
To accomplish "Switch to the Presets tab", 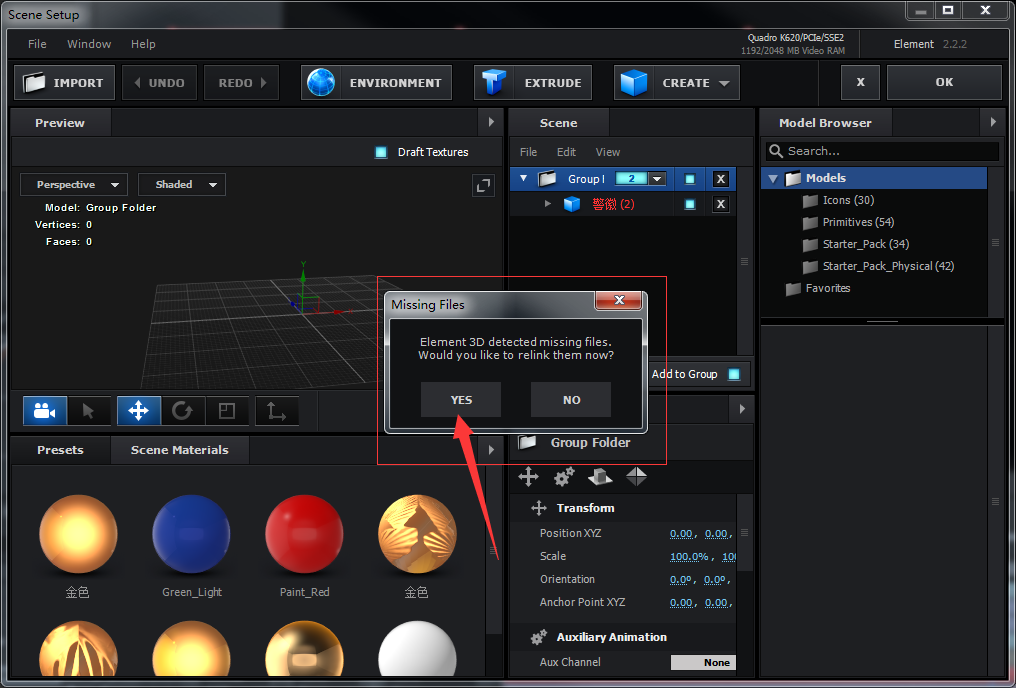I will point(60,450).
